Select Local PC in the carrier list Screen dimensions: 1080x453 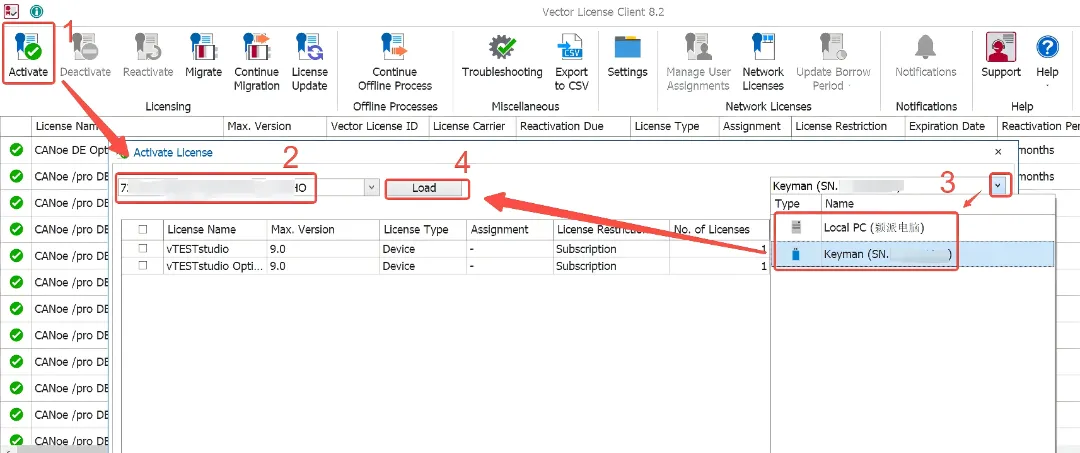(x=912, y=227)
